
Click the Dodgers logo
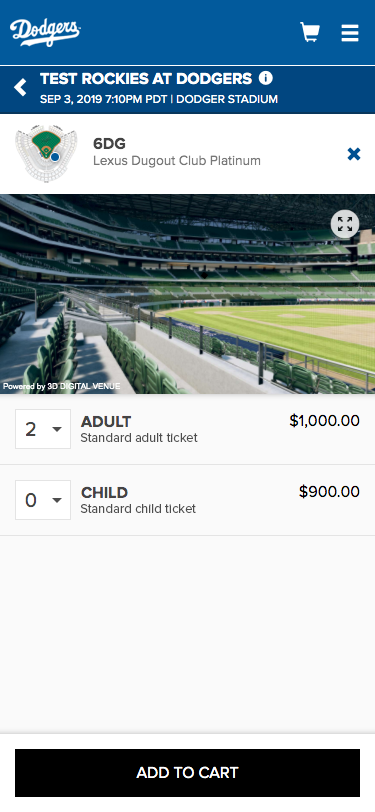45,32
